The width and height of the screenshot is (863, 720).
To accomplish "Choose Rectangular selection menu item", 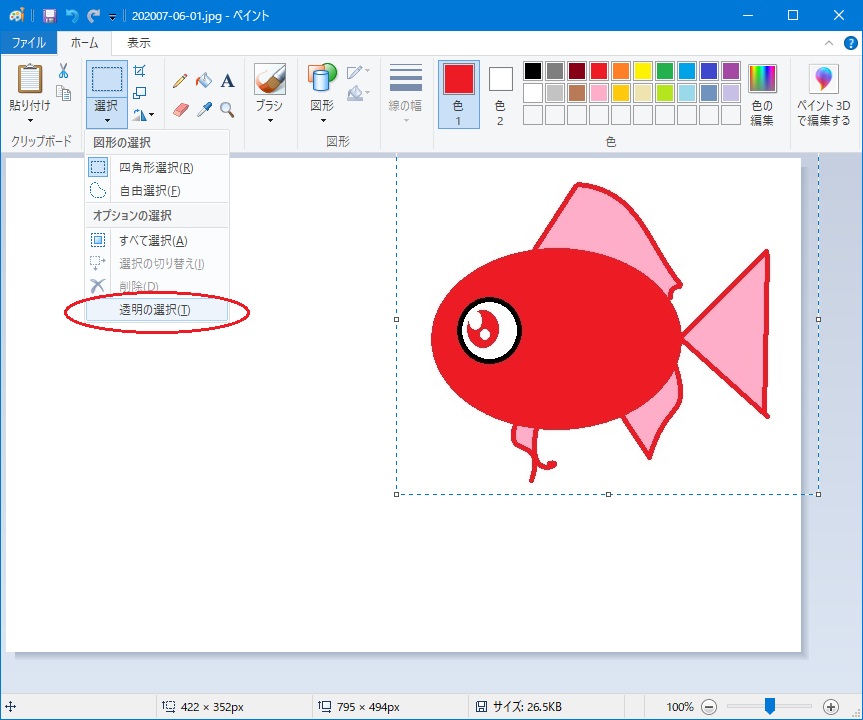I will [157, 167].
